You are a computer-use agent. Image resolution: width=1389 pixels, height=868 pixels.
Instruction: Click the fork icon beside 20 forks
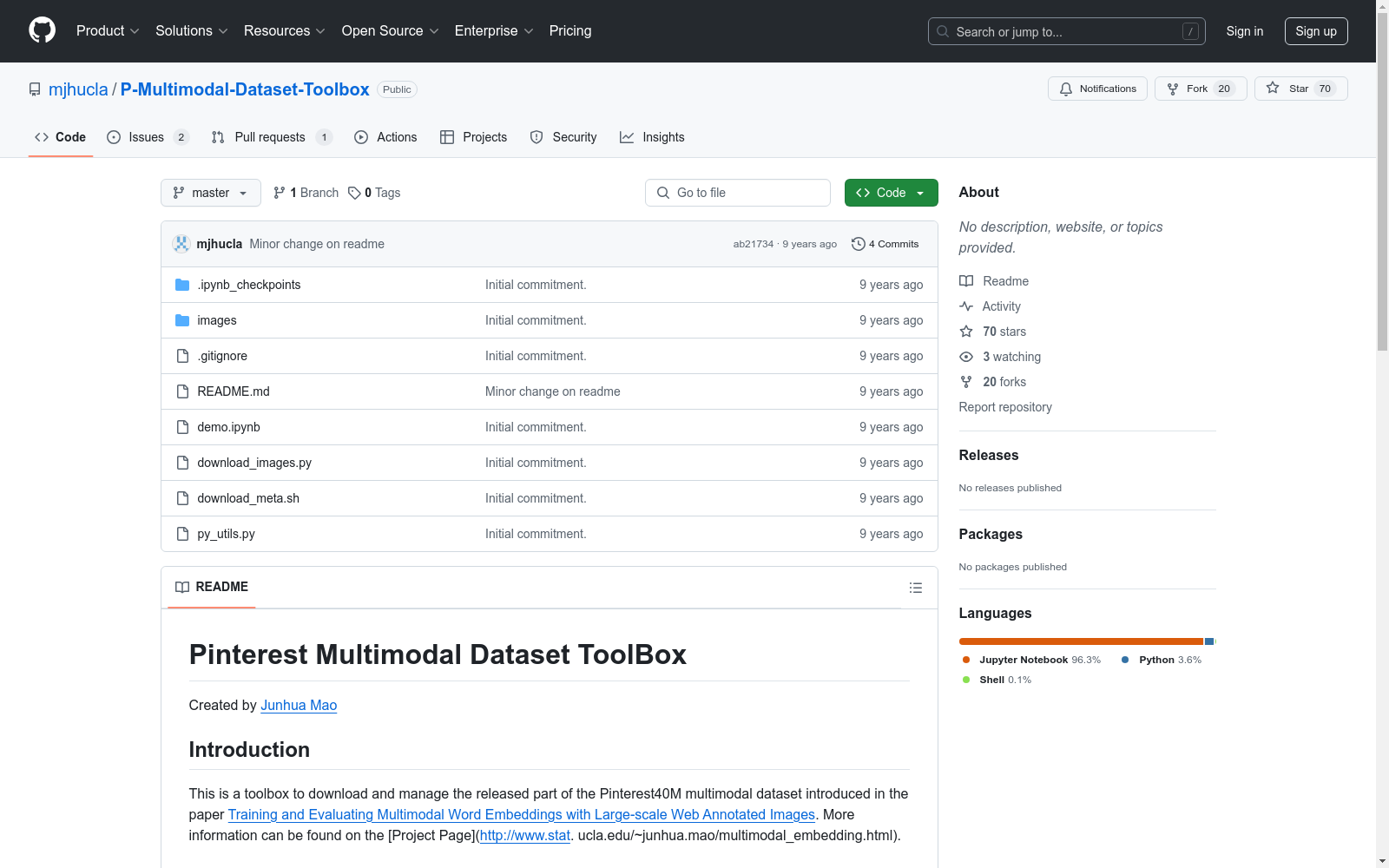tap(966, 382)
